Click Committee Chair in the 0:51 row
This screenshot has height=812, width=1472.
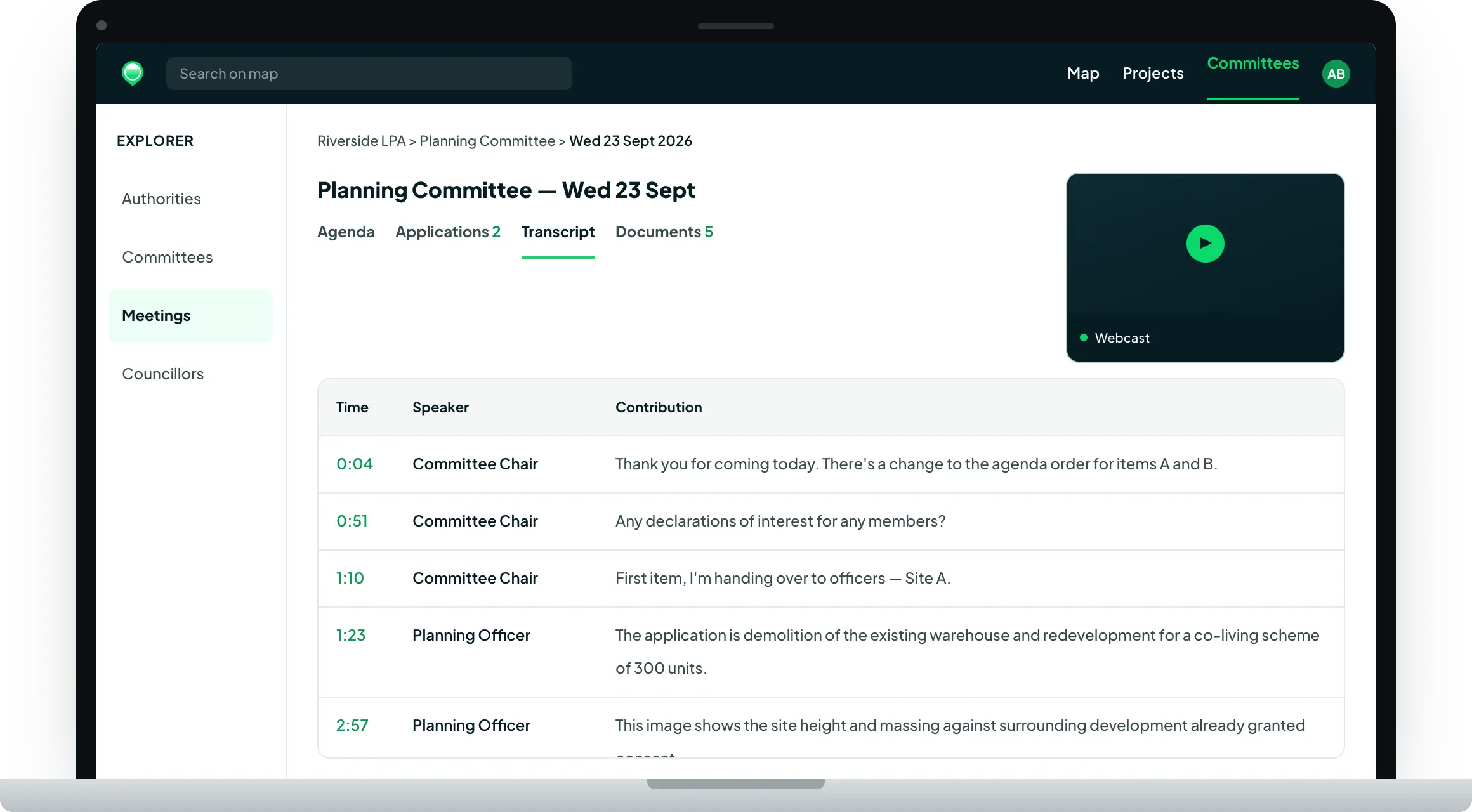point(475,521)
